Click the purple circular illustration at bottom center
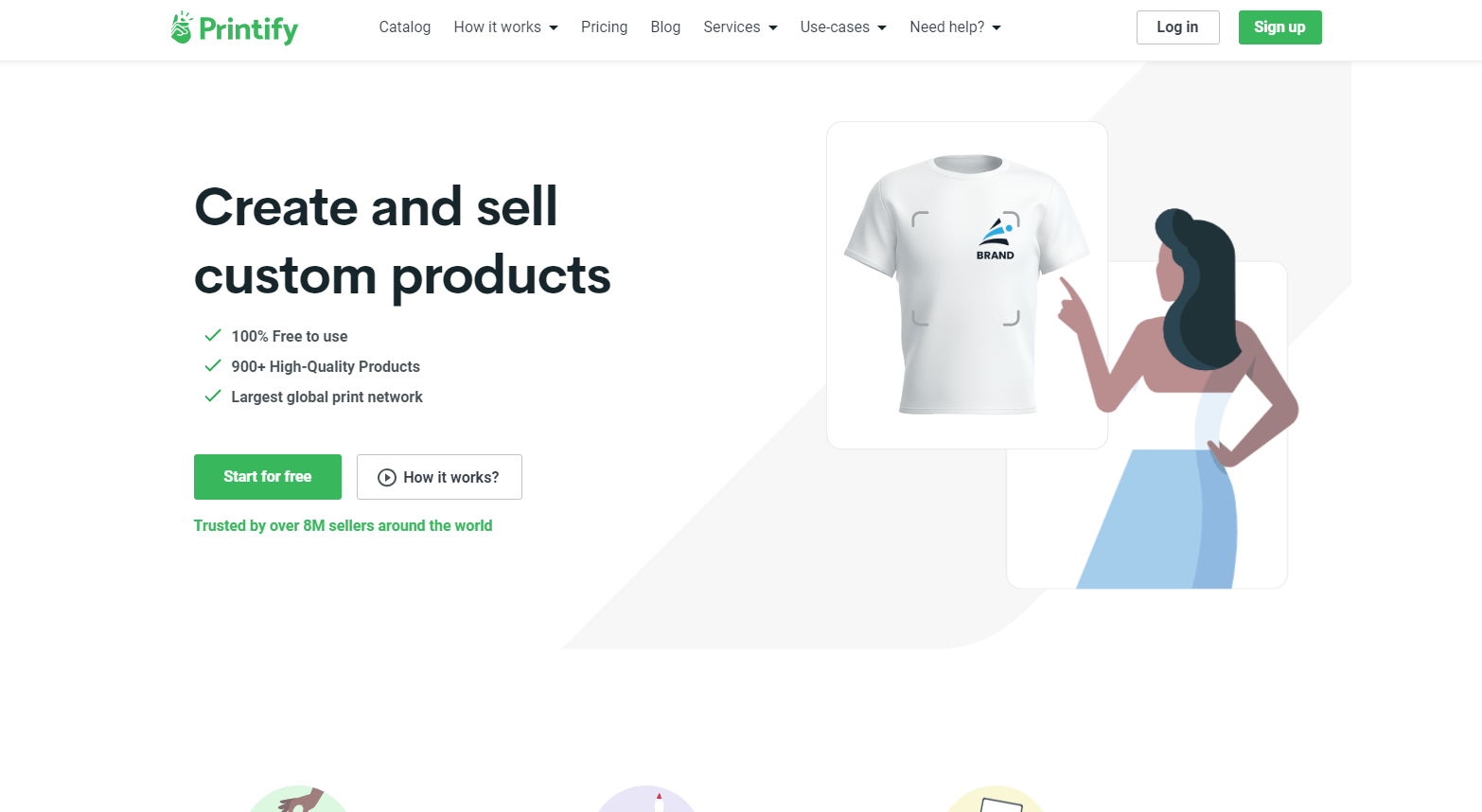Viewport: 1482px width, 812px height. [x=646, y=799]
